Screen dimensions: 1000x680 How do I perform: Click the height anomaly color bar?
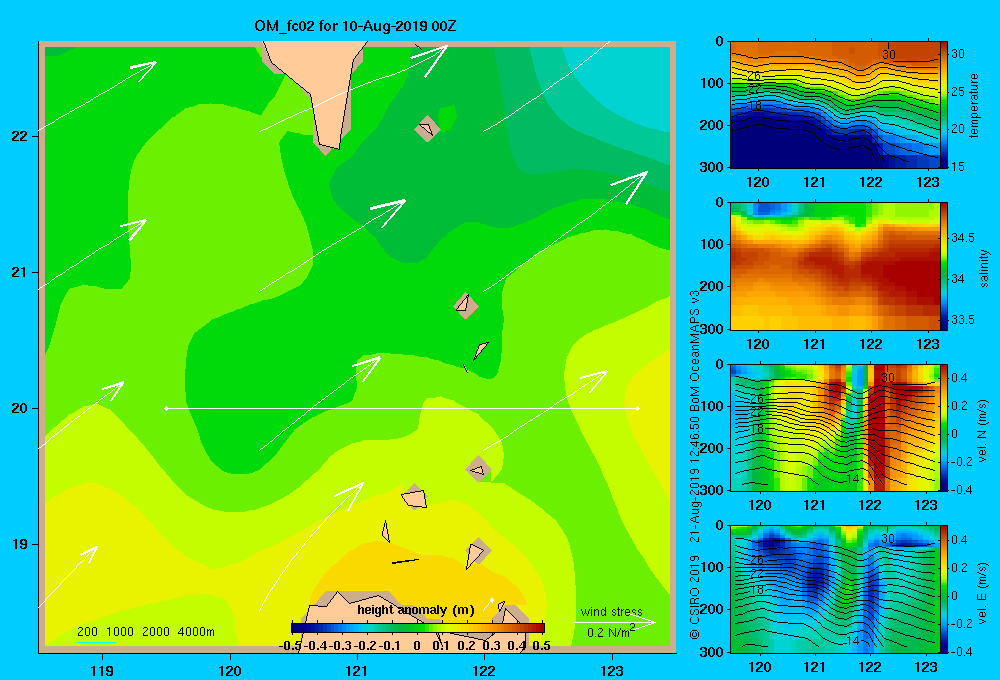pyautogui.click(x=417, y=628)
